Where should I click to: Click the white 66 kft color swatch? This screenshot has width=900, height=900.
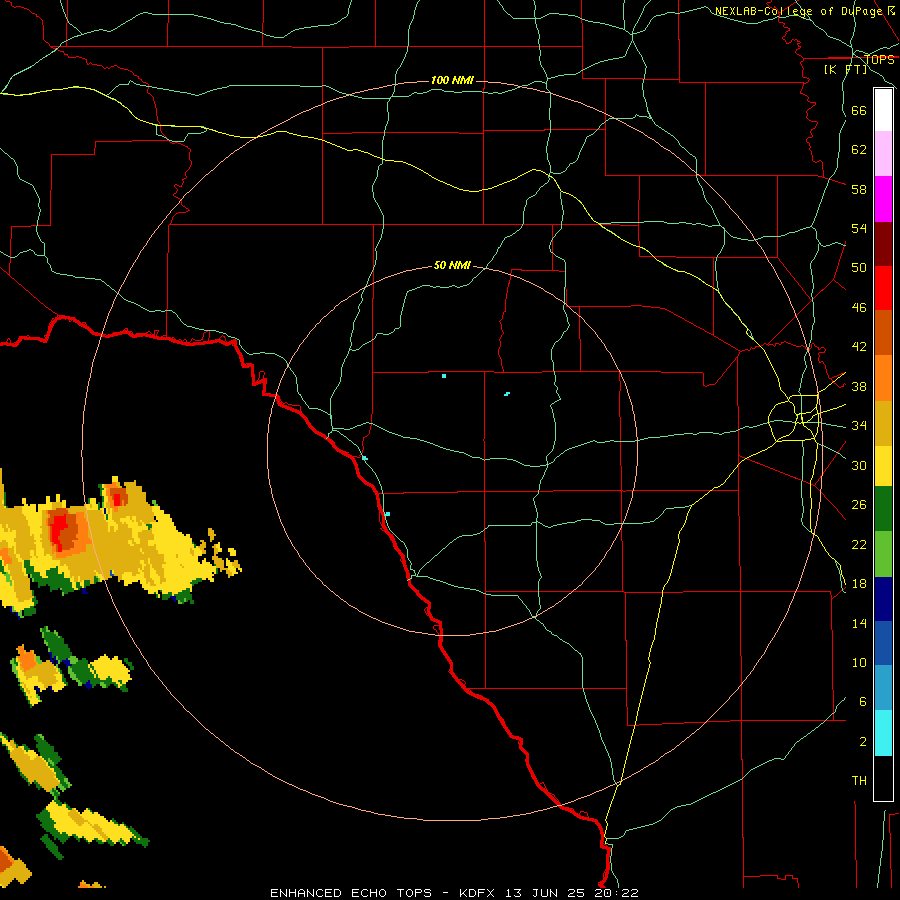pos(883,110)
